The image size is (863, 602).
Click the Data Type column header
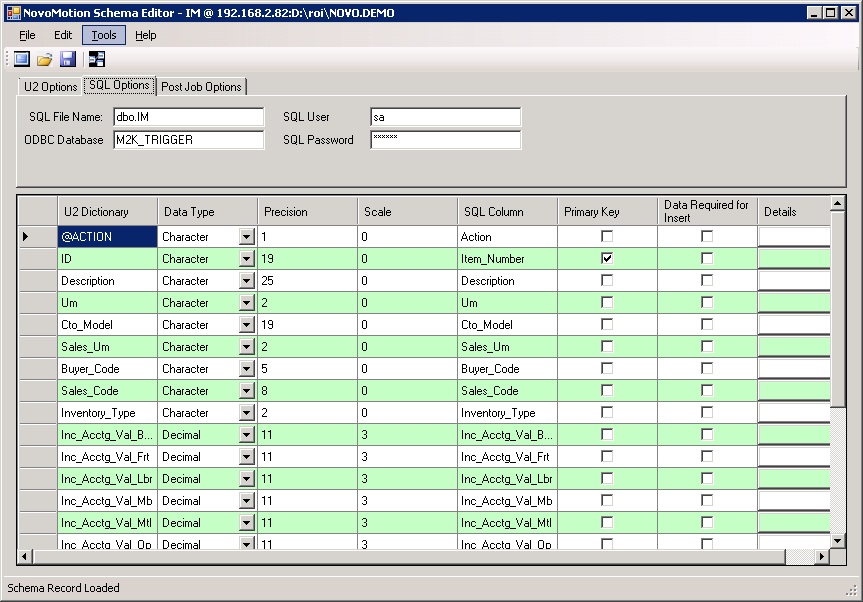tap(207, 212)
